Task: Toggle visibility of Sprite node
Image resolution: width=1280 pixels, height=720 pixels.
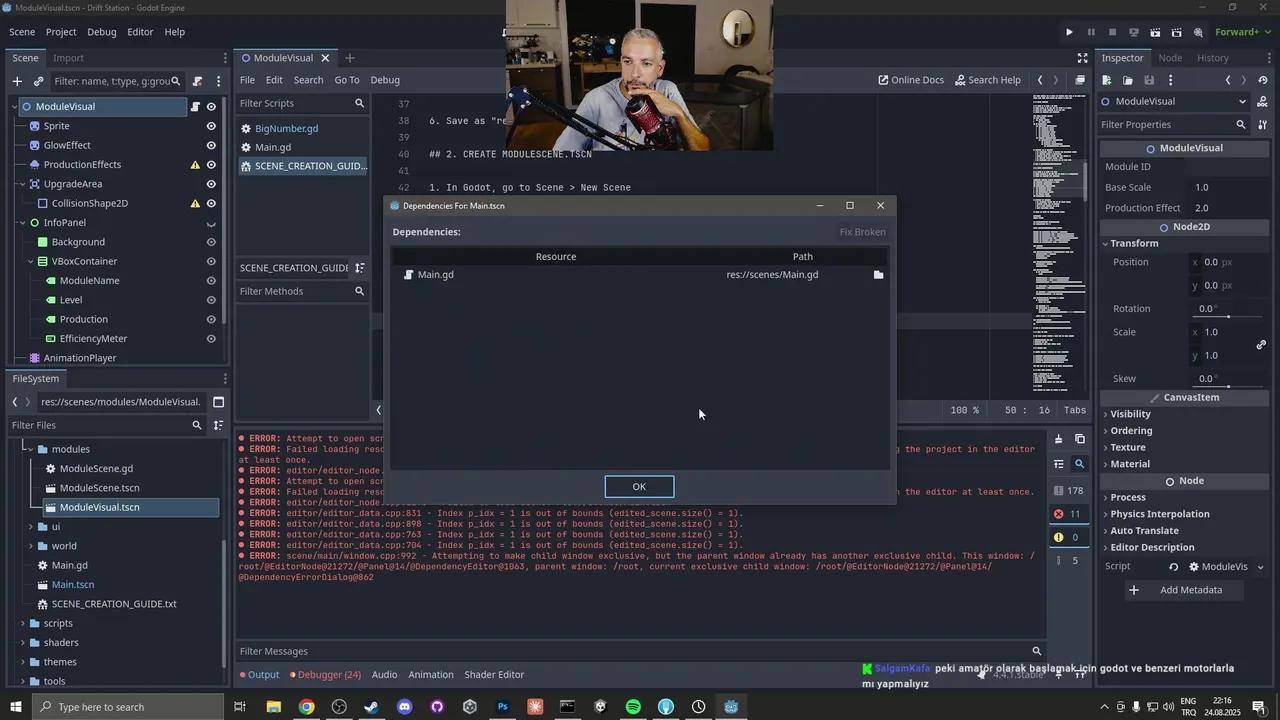Action: (211, 126)
